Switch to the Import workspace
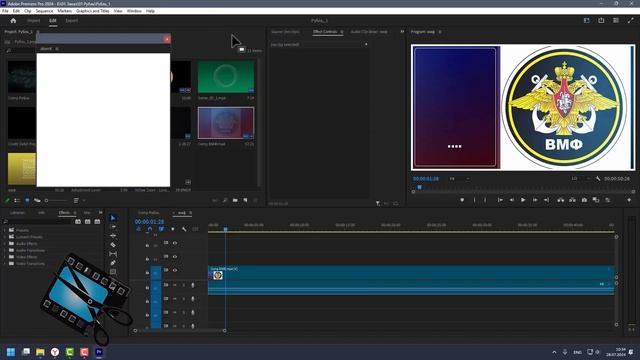This screenshot has height=360, width=640. pyautogui.click(x=33, y=20)
